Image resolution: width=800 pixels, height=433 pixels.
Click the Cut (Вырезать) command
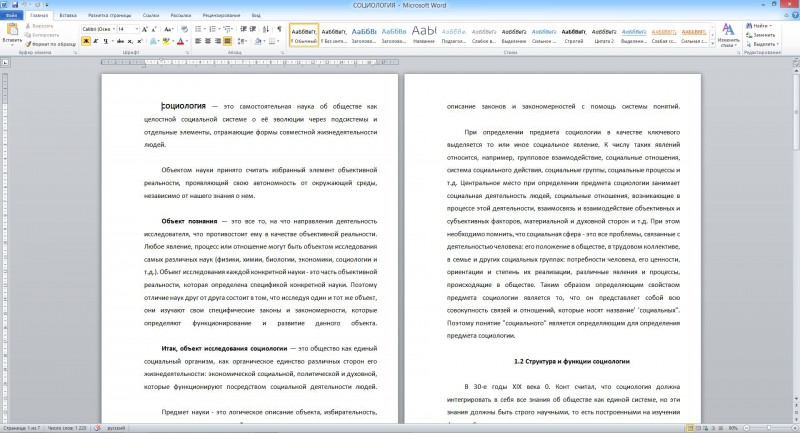pyautogui.click(x=39, y=26)
